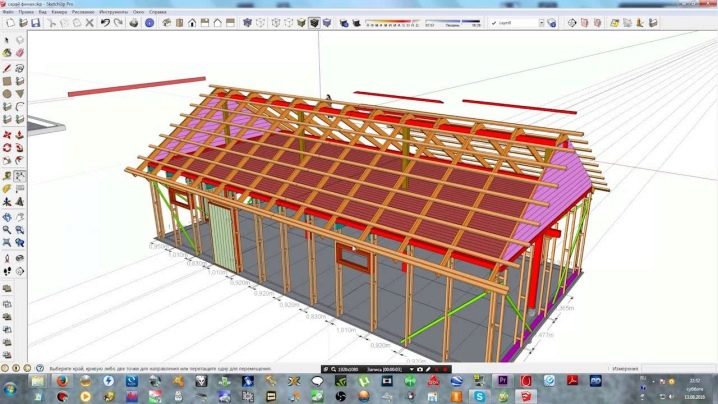Pick the Move tool in left toolbar
Image resolution: width=718 pixels, height=404 pixels.
pos(7,134)
